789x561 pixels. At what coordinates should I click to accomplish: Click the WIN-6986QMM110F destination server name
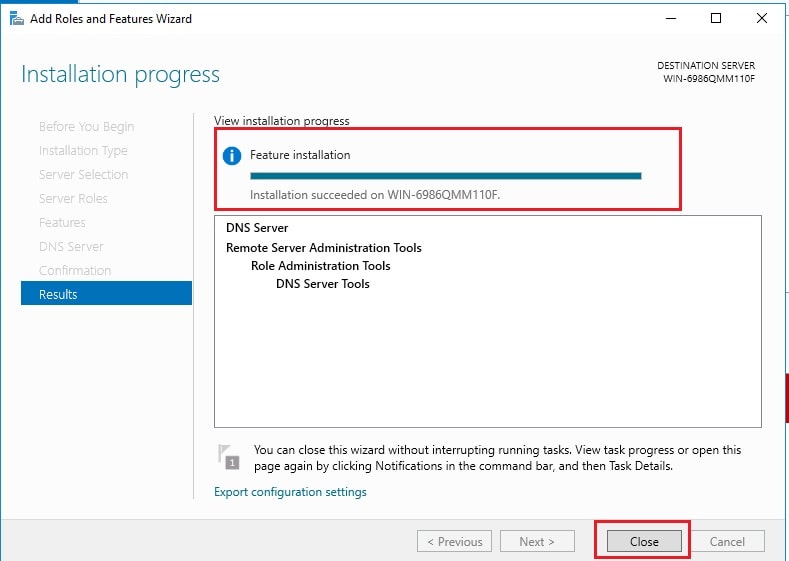click(708, 78)
